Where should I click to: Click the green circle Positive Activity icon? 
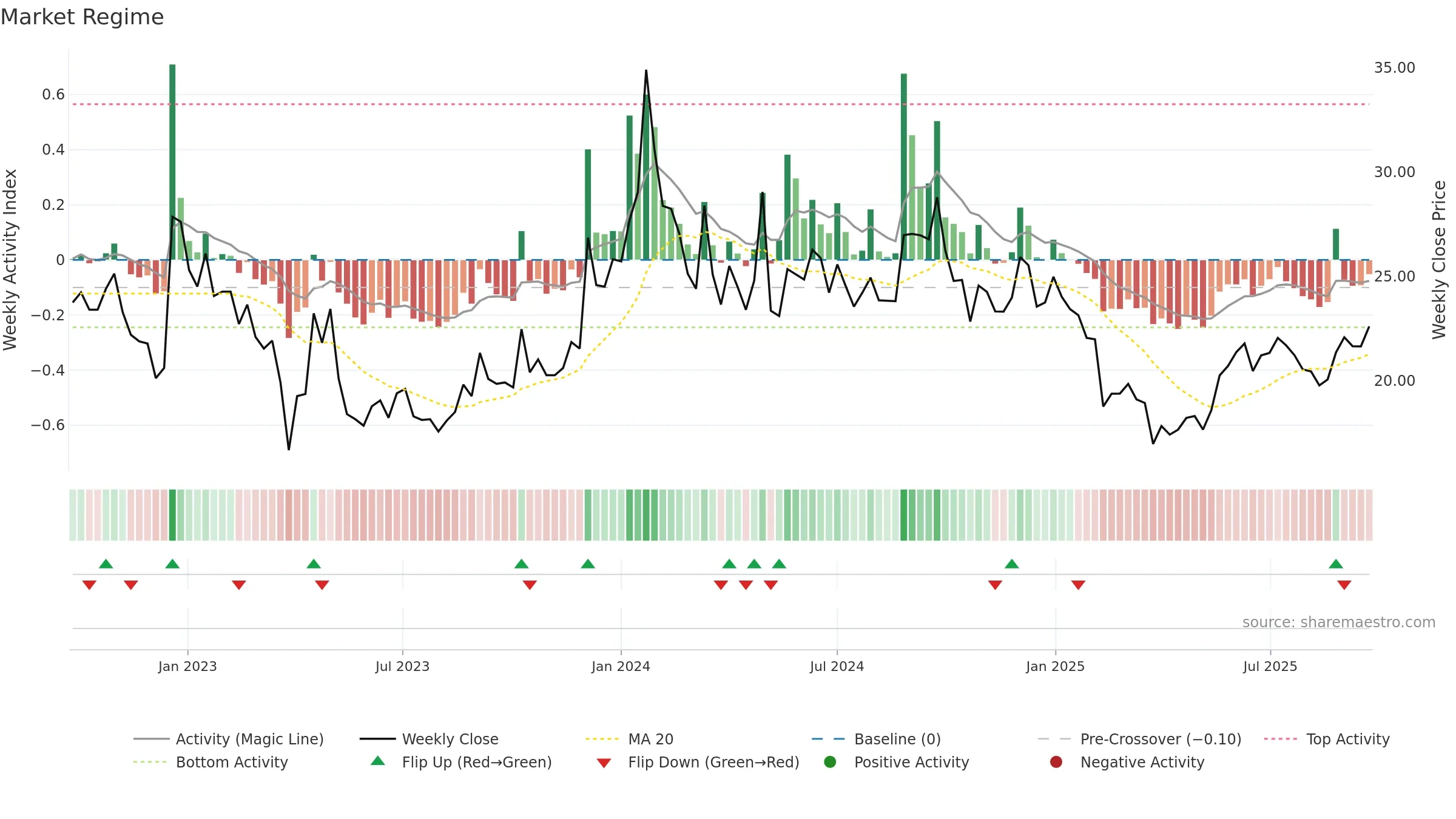(x=830, y=762)
